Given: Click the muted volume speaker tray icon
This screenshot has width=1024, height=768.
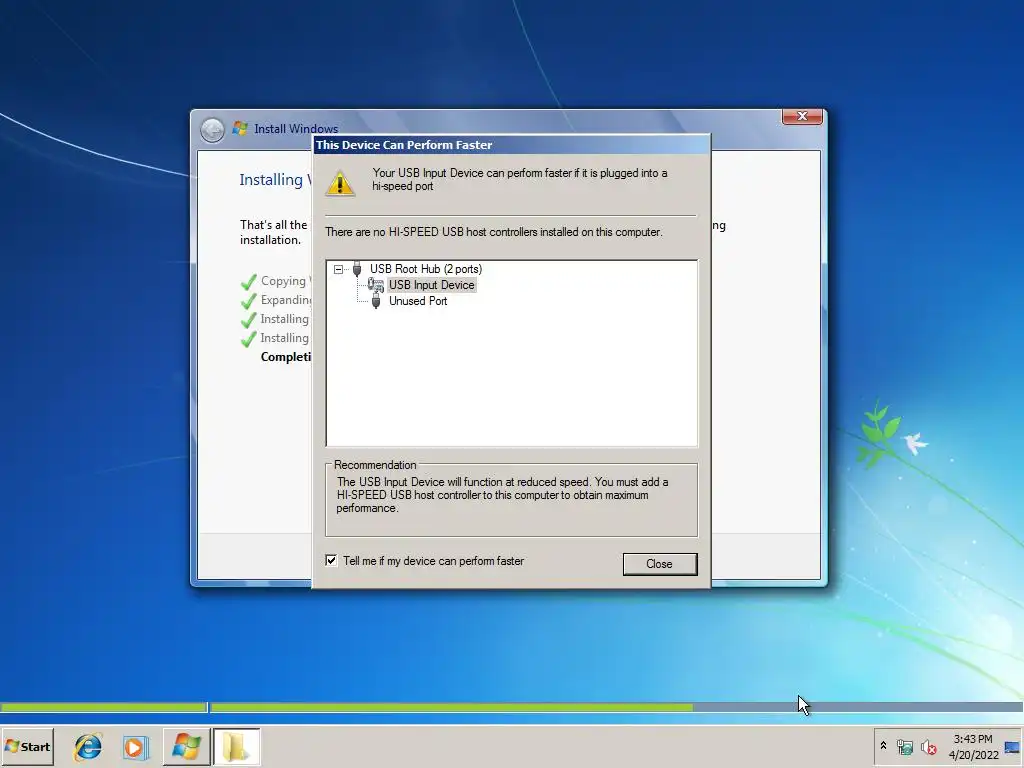Looking at the screenshot, I should [x=928, y=747].
